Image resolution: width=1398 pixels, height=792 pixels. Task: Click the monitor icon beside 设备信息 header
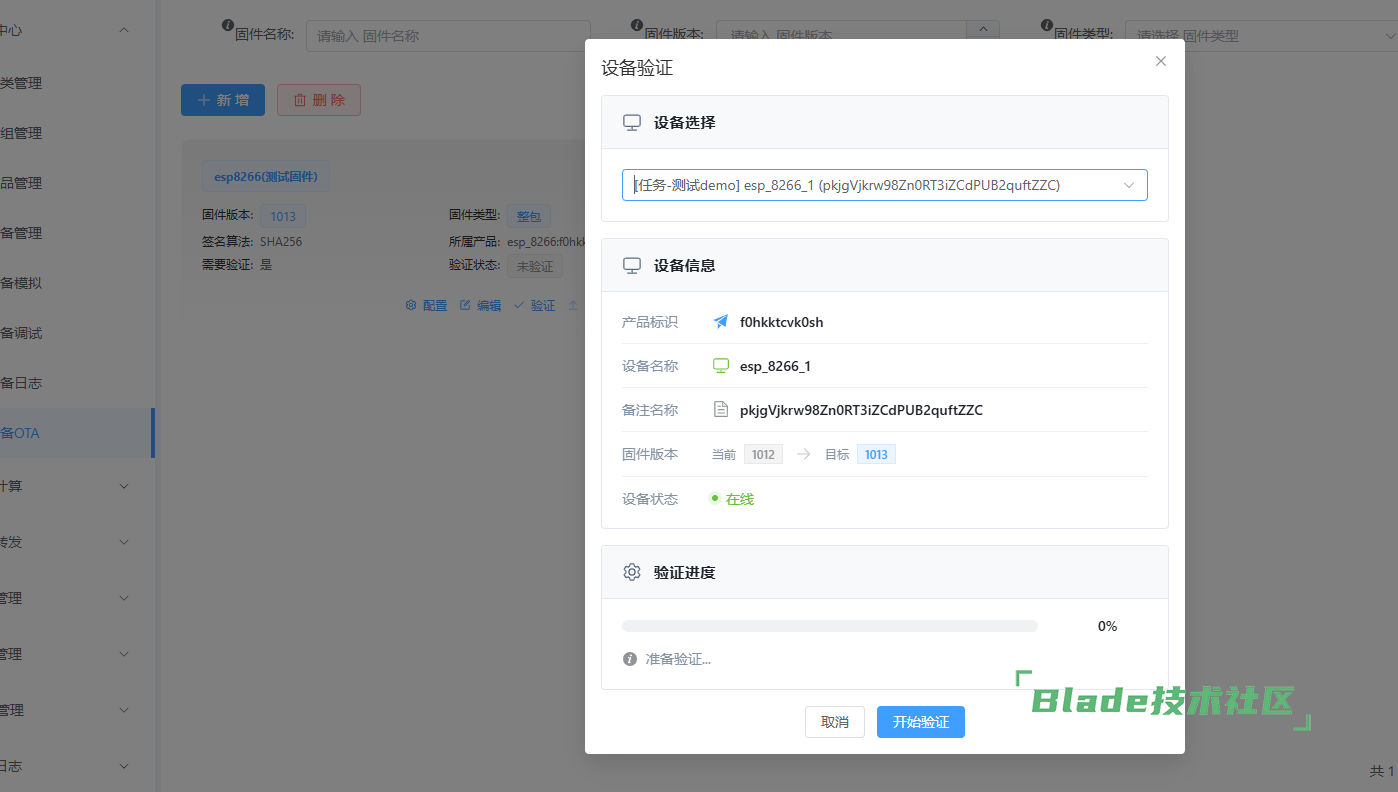(631, 265)
